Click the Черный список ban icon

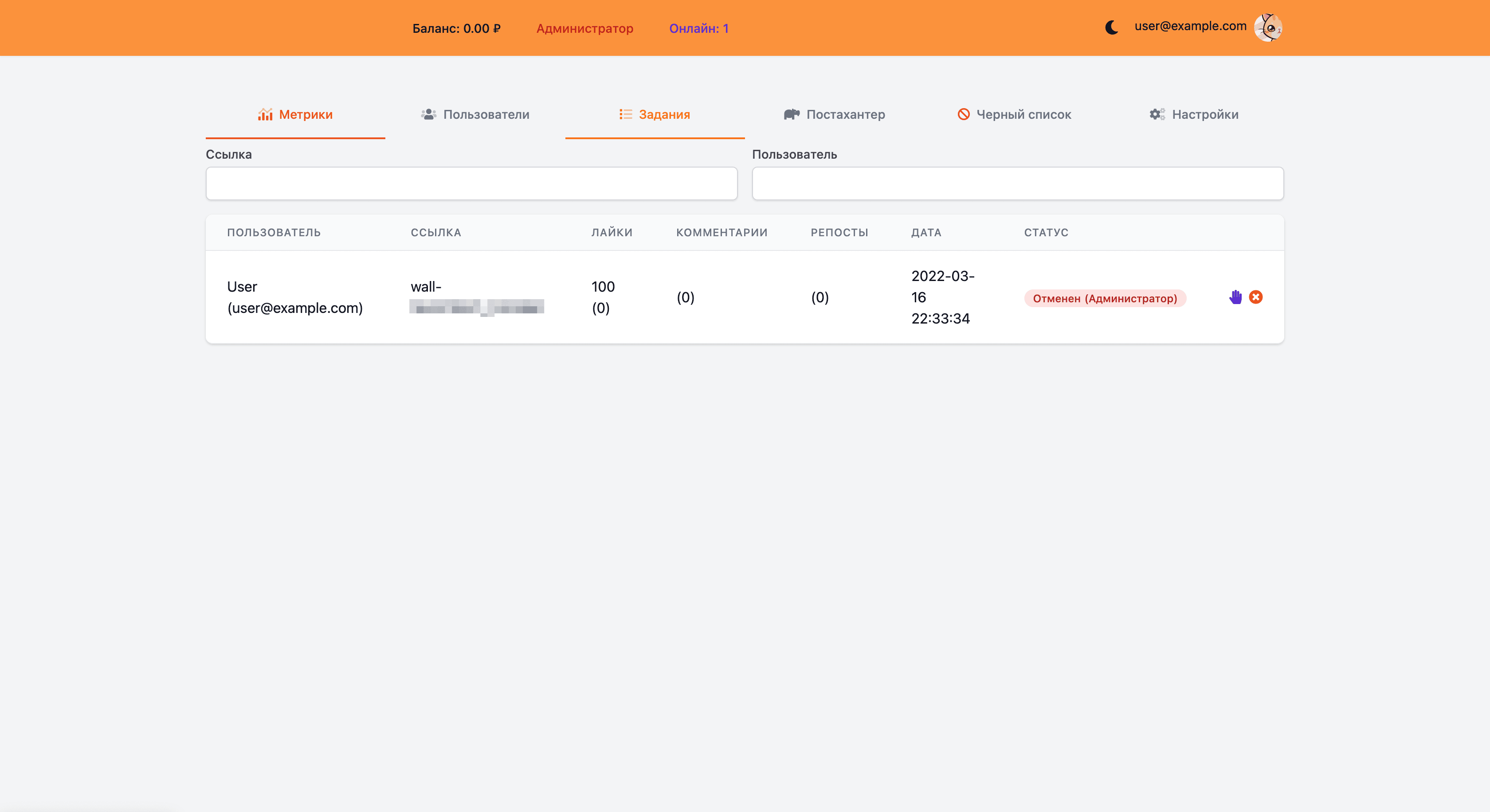coord(964,114)
